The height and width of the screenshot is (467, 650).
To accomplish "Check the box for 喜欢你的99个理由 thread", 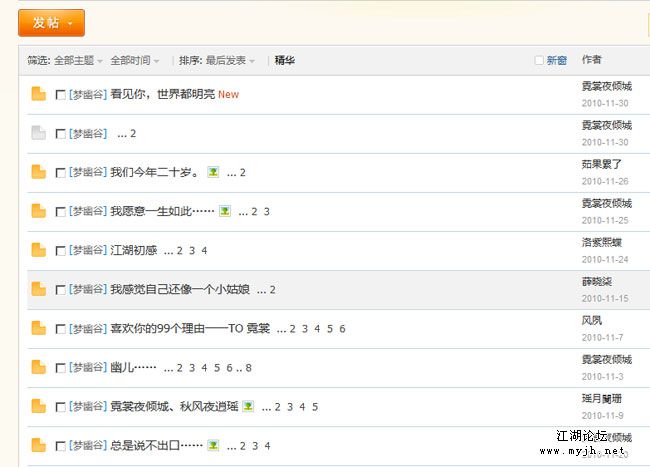I will (x=61, y=329).
